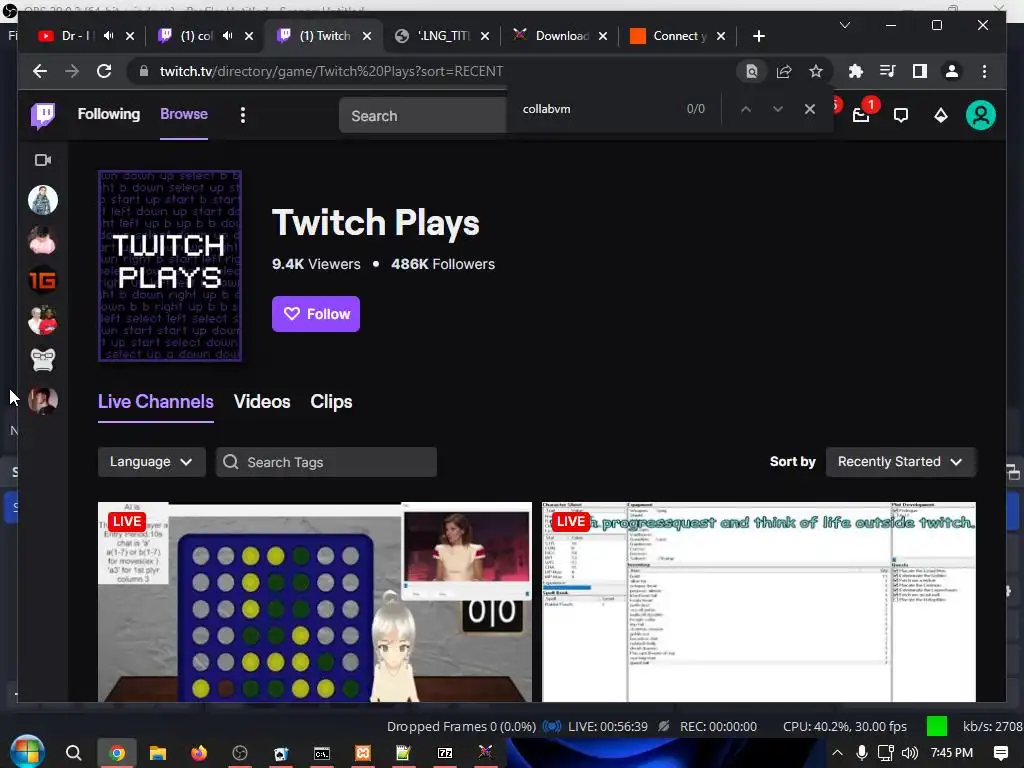Select the Videos tab

point(262,402)
